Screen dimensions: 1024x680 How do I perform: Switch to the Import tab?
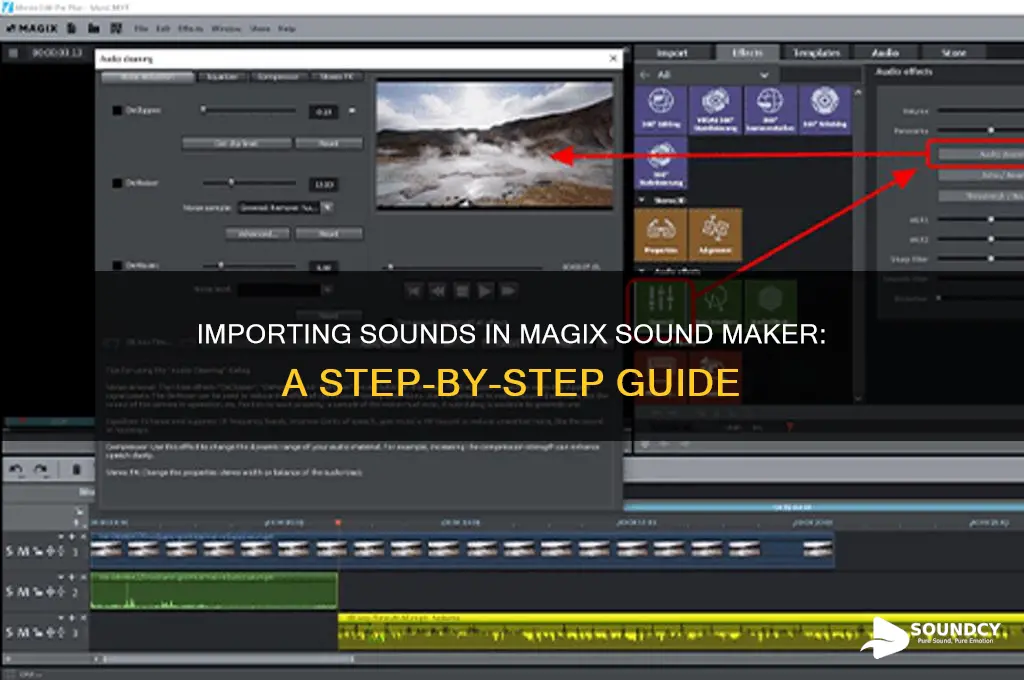(672, 53)
